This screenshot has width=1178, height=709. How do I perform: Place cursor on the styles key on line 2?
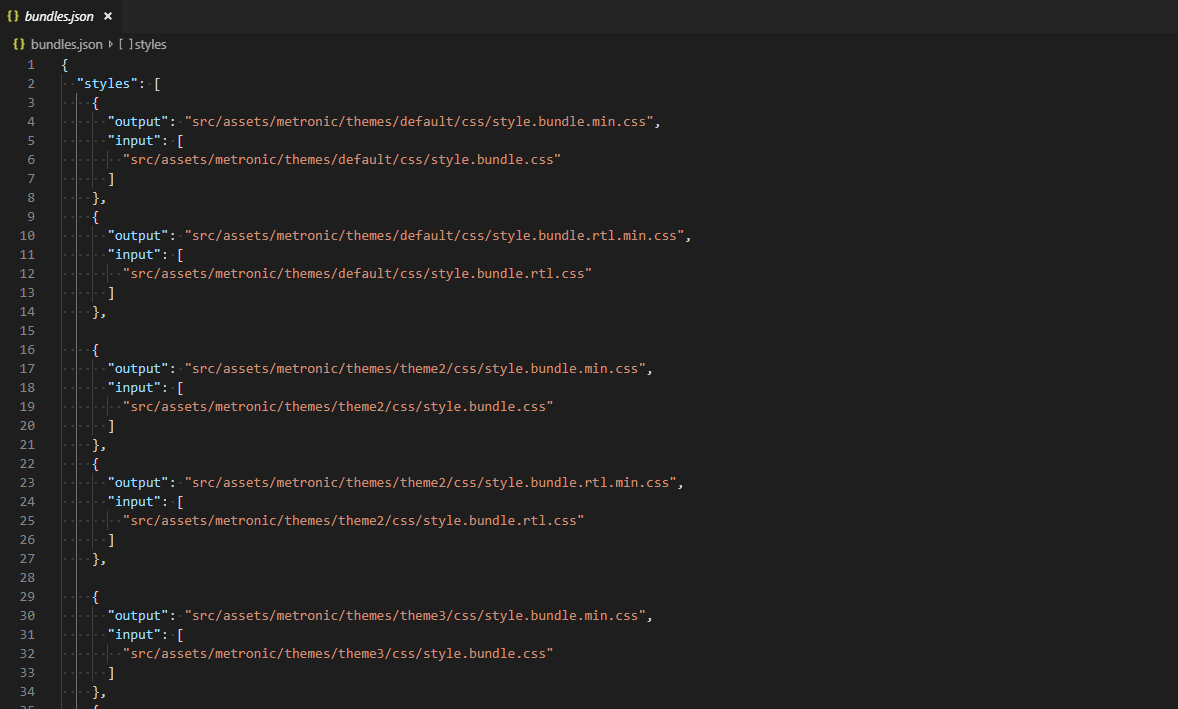pyautogui.click(x=101, y=83)
